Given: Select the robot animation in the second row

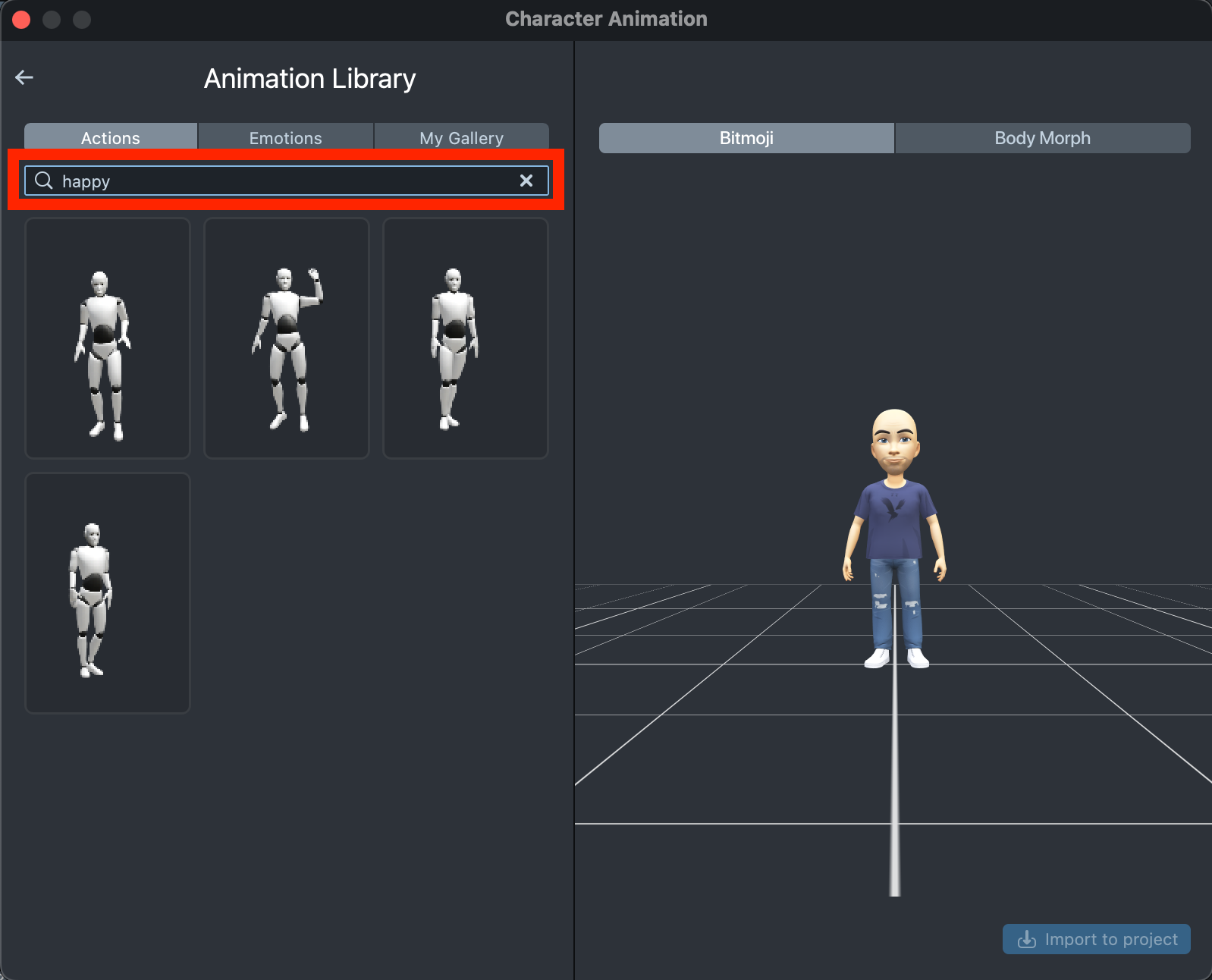Looking at the screenshot, I should coord(108,593).
